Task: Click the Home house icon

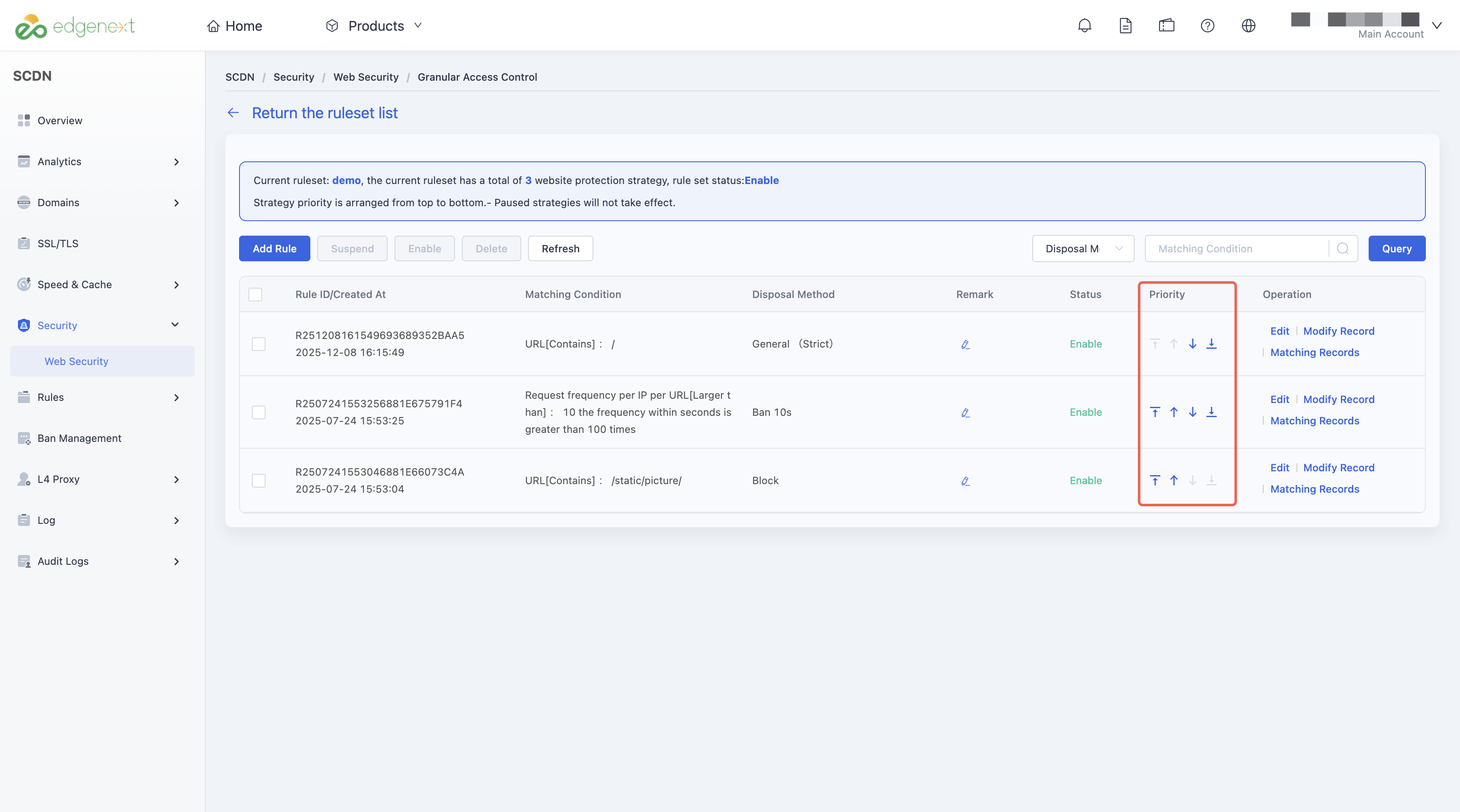Action: [213, 26]
